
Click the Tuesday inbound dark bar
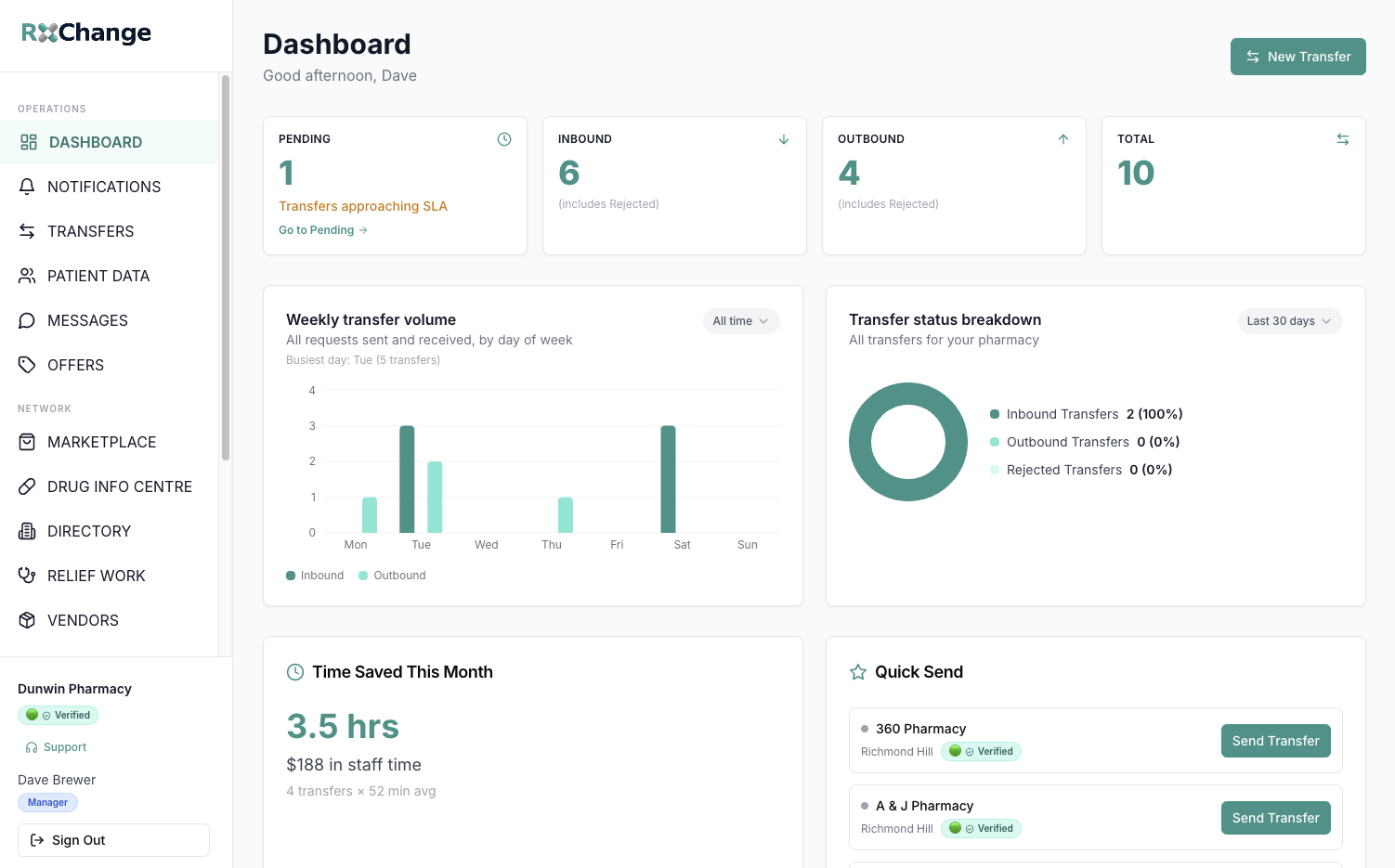point(407,479)
